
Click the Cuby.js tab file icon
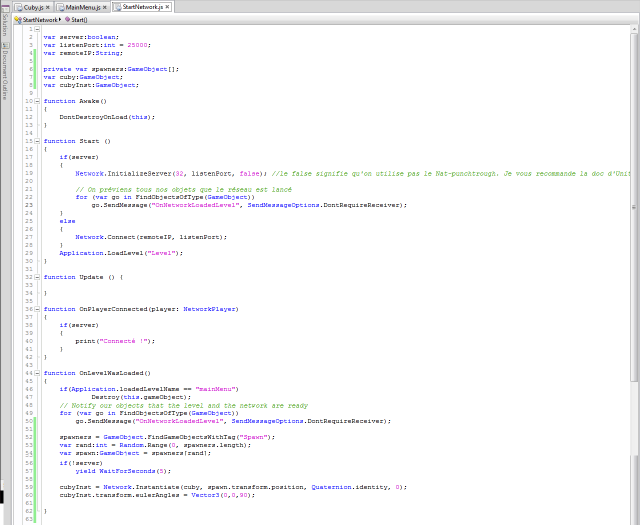click(x=18, y=7)
